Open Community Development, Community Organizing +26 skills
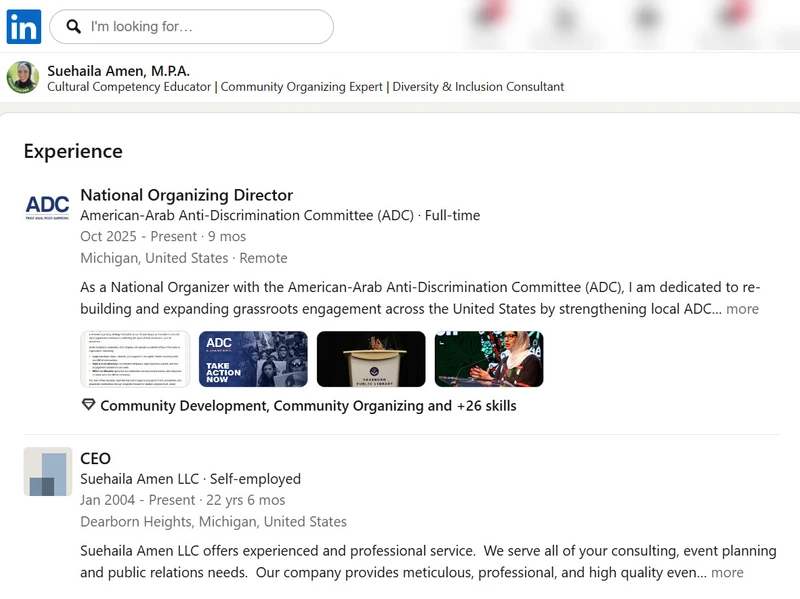Viewport: 800px width, 599px height. coord(308,406)
